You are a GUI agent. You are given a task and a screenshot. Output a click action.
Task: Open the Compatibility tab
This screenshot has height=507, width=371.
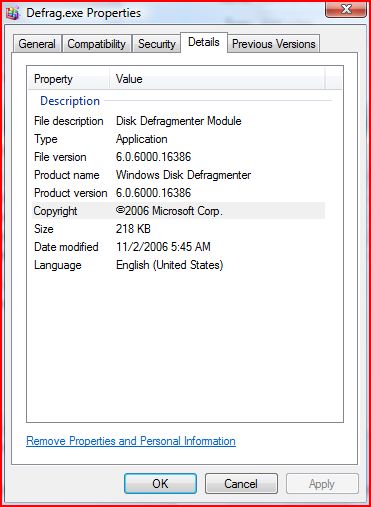click(x=97, y=44)
